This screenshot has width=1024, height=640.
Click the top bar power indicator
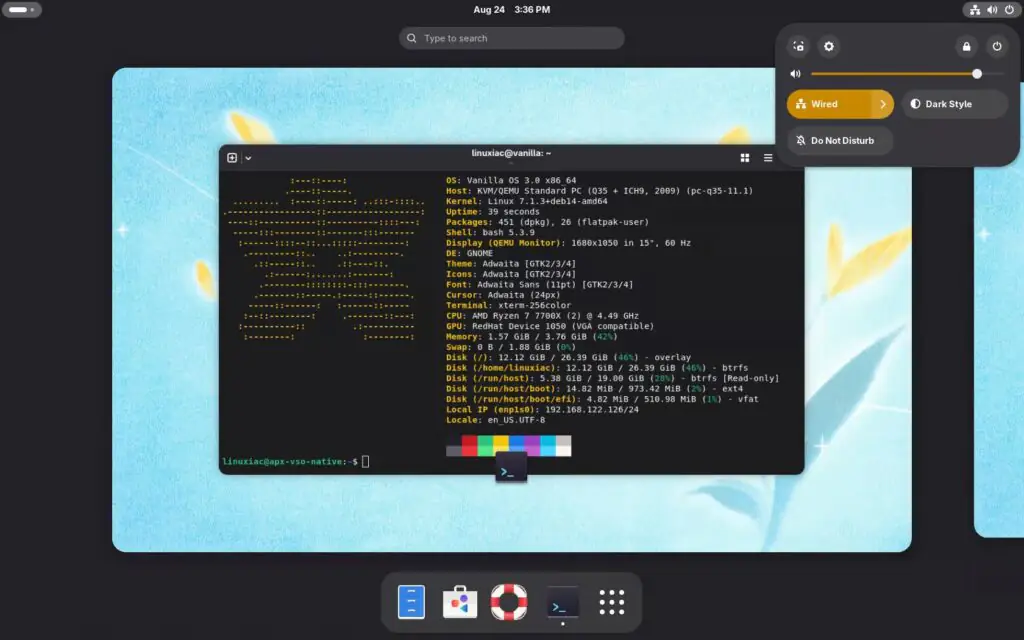1009,10
